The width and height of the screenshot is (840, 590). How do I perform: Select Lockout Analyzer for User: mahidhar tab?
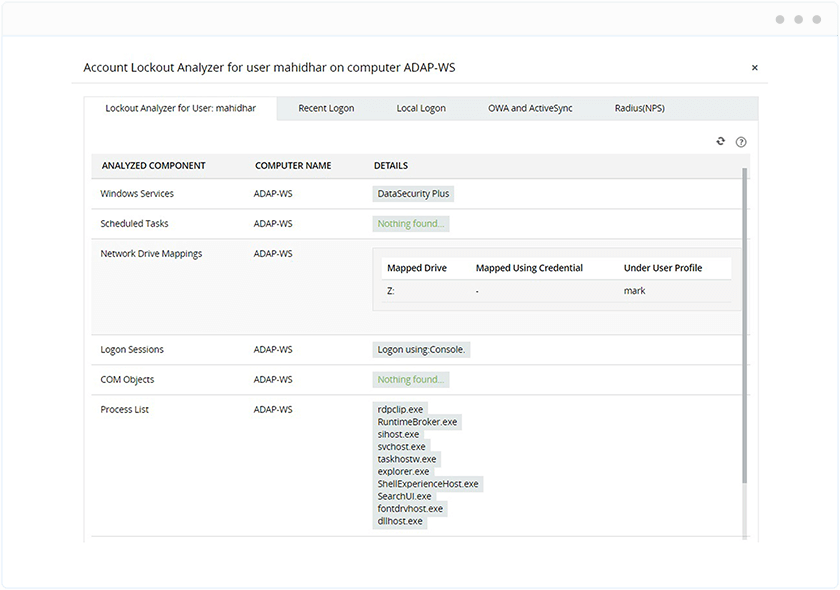pos(181,108)
